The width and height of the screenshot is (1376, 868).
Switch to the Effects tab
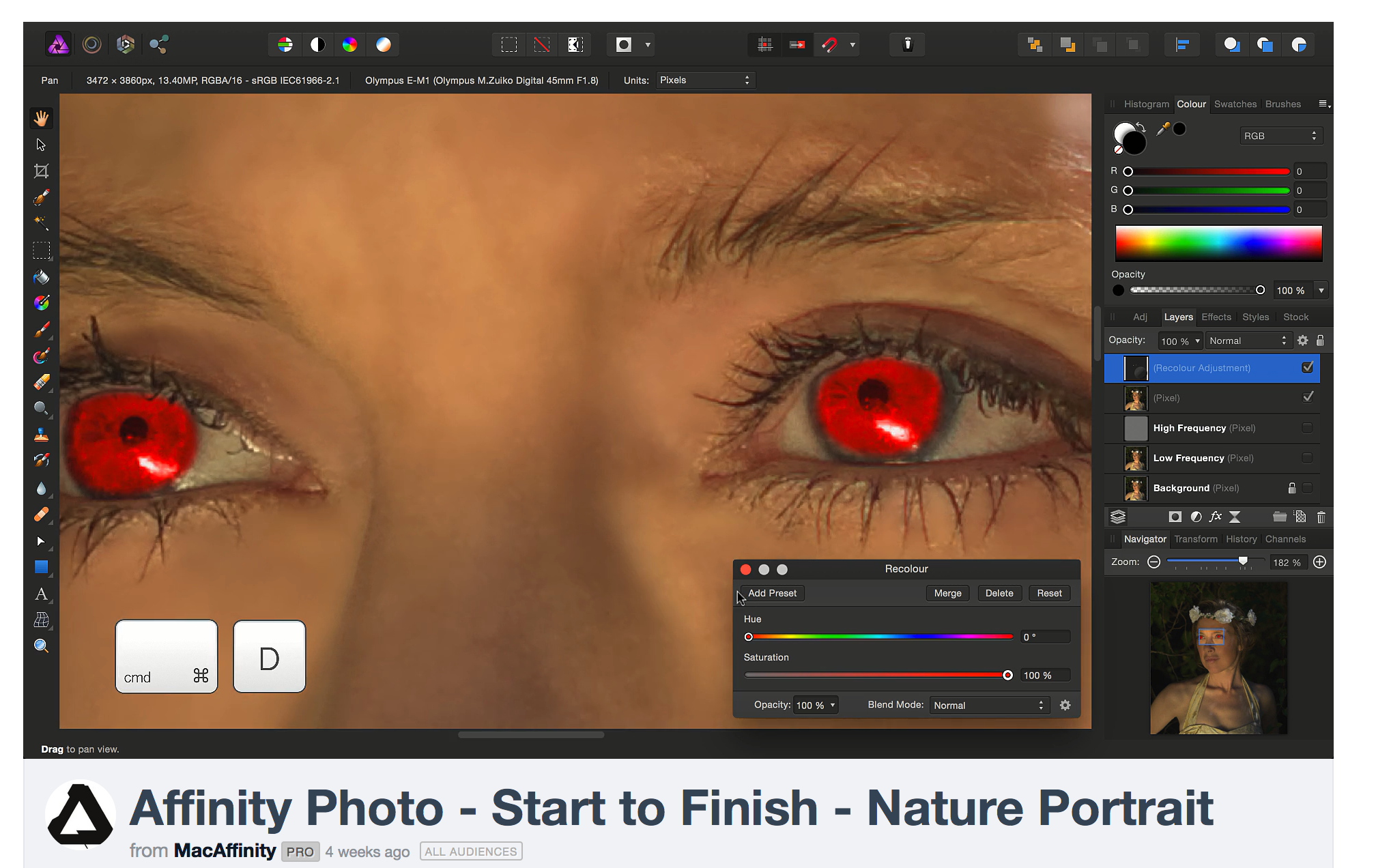pyautogui.click(x=1216, y=317)
